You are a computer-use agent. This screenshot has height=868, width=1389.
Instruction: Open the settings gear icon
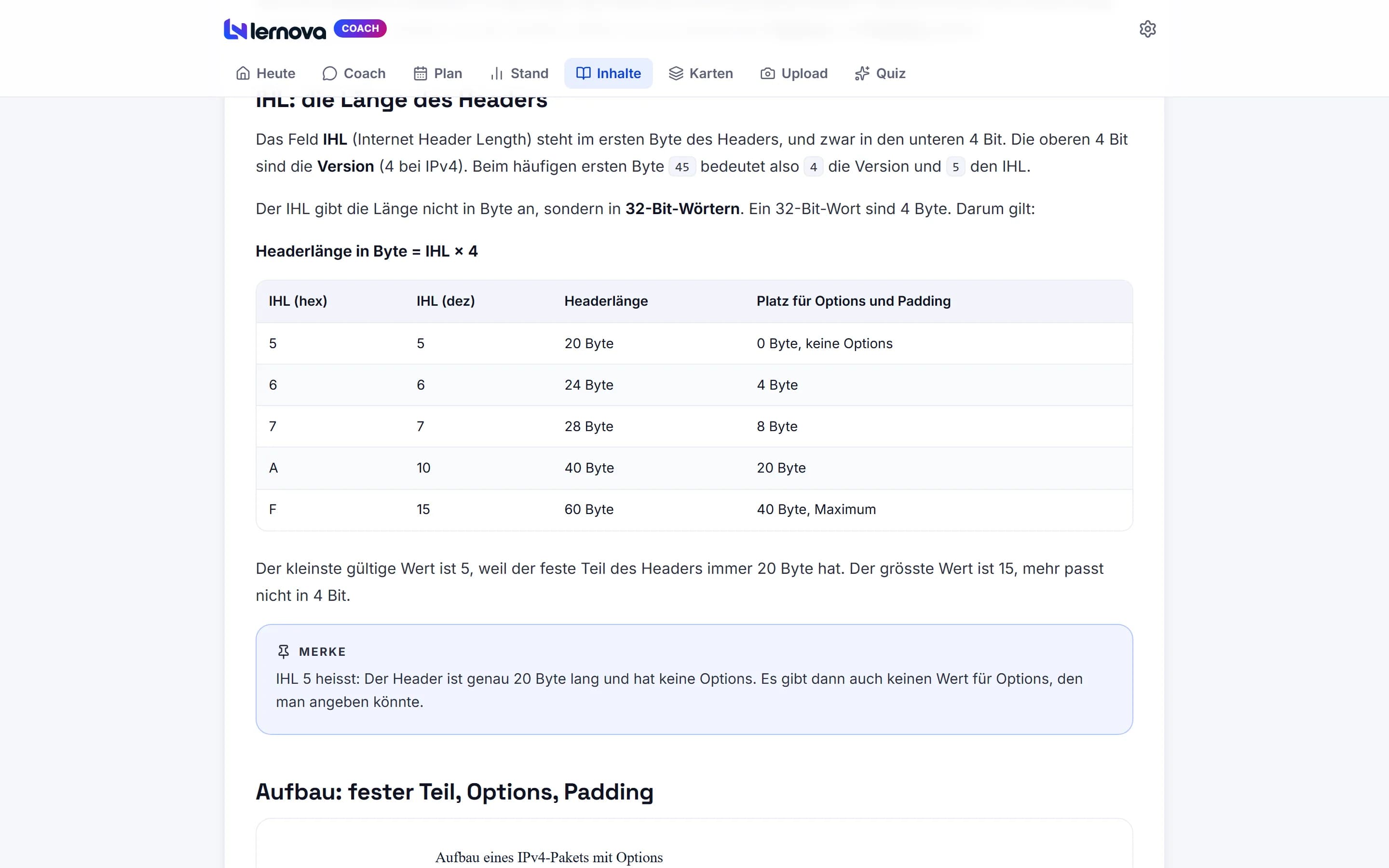(1147, 29)
